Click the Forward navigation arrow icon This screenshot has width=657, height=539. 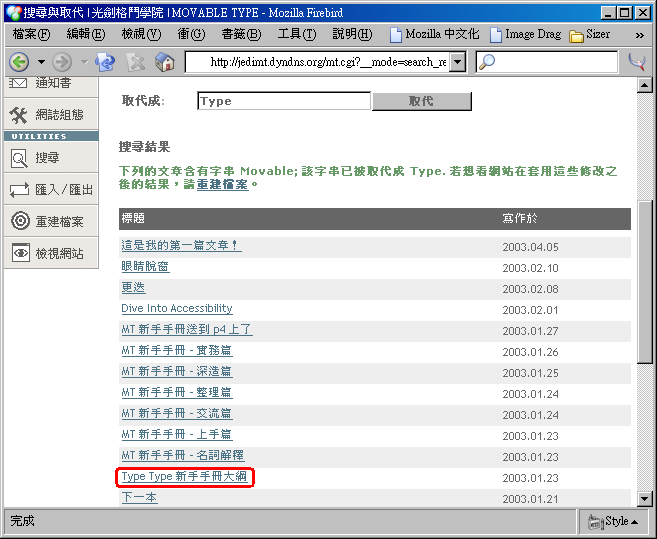(62, 62)
